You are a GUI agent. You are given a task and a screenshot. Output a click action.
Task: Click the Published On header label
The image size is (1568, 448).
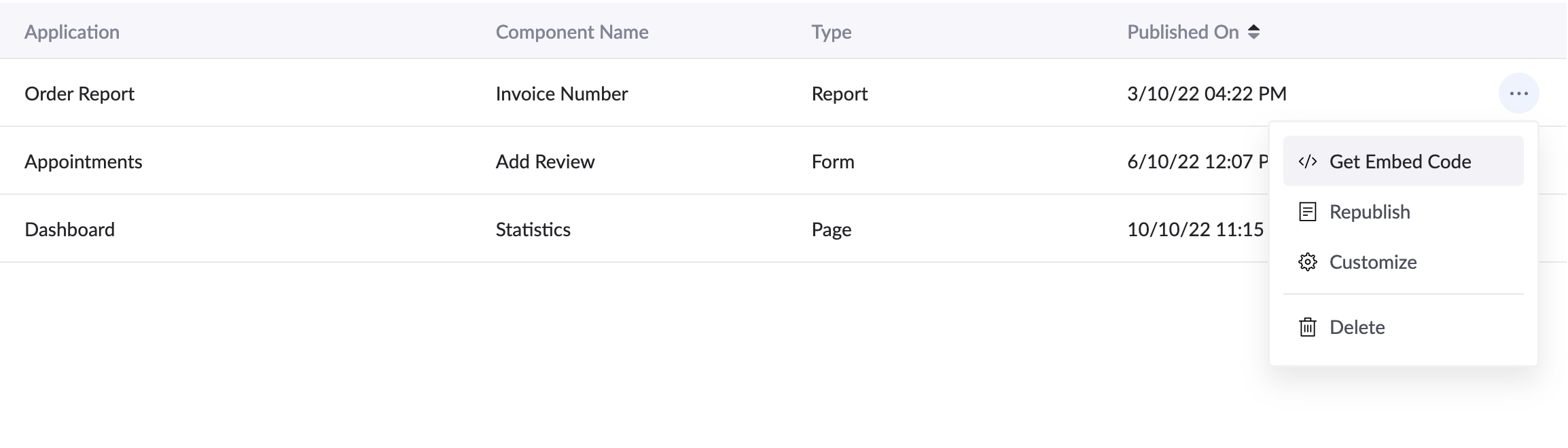click(x=1183, y=32)
